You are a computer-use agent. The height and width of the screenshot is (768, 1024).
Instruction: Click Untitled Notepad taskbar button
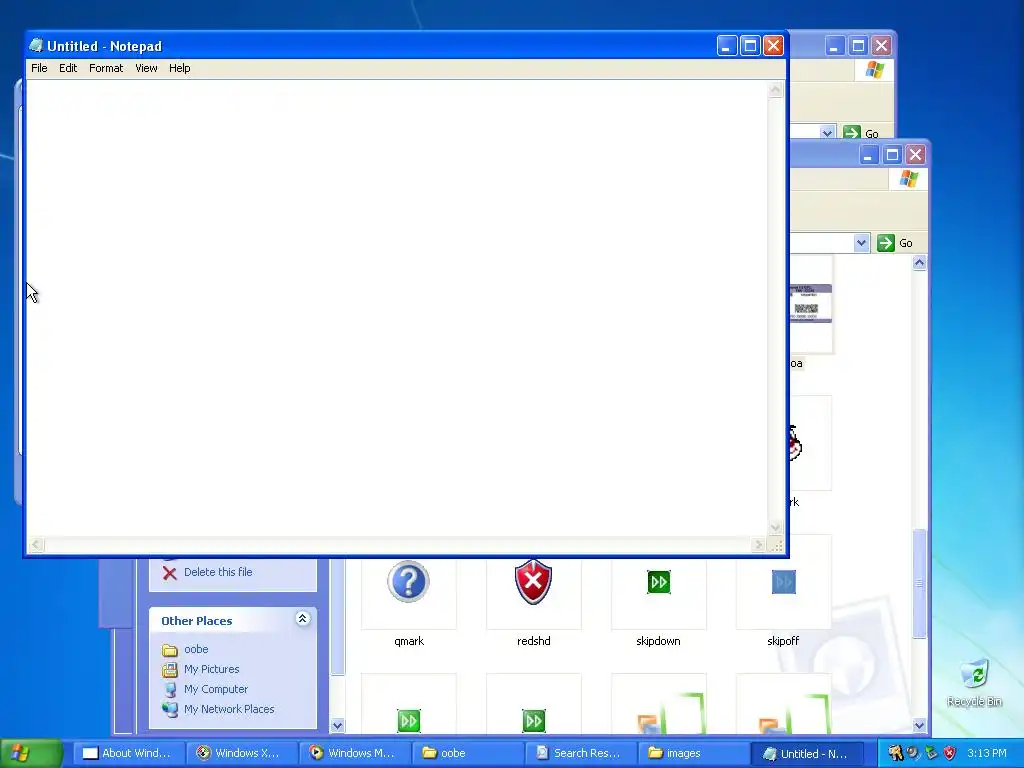click(807, 753)
